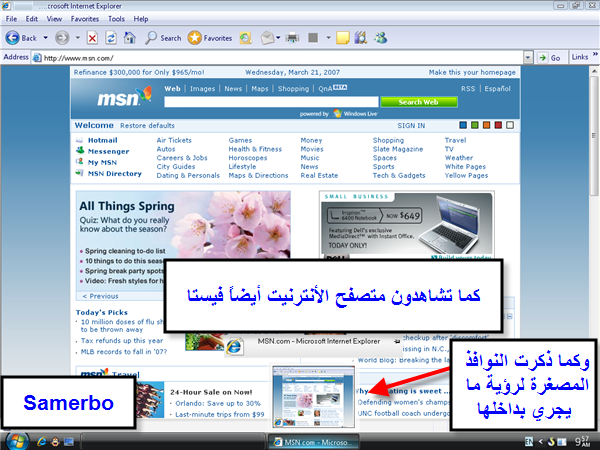Screen dimensions: 600x450
Task: Open the Tools menu
Action: coord(116,19)
